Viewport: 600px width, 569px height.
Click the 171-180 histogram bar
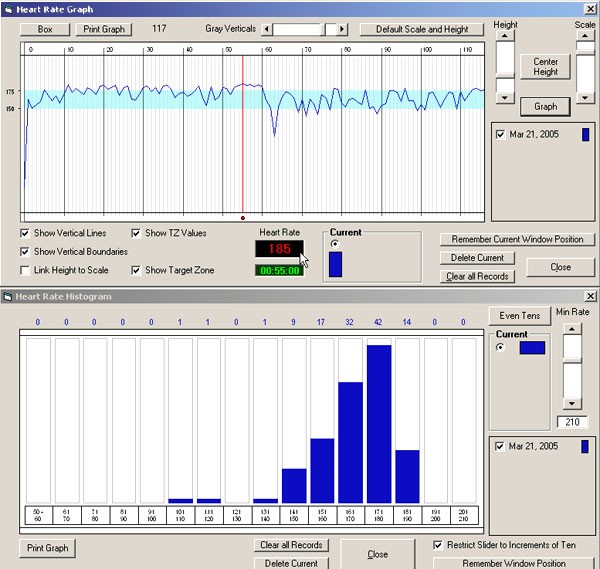379,424
